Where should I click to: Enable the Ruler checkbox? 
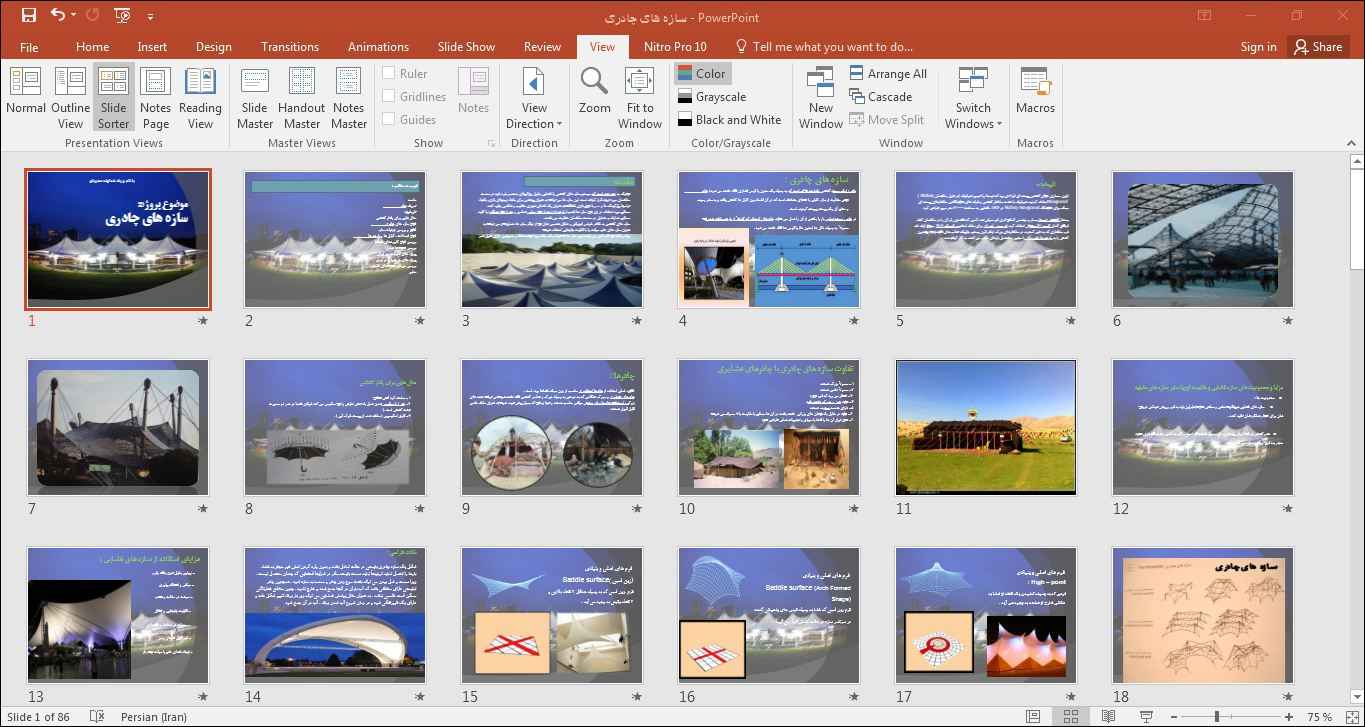(x=389, y=73)
